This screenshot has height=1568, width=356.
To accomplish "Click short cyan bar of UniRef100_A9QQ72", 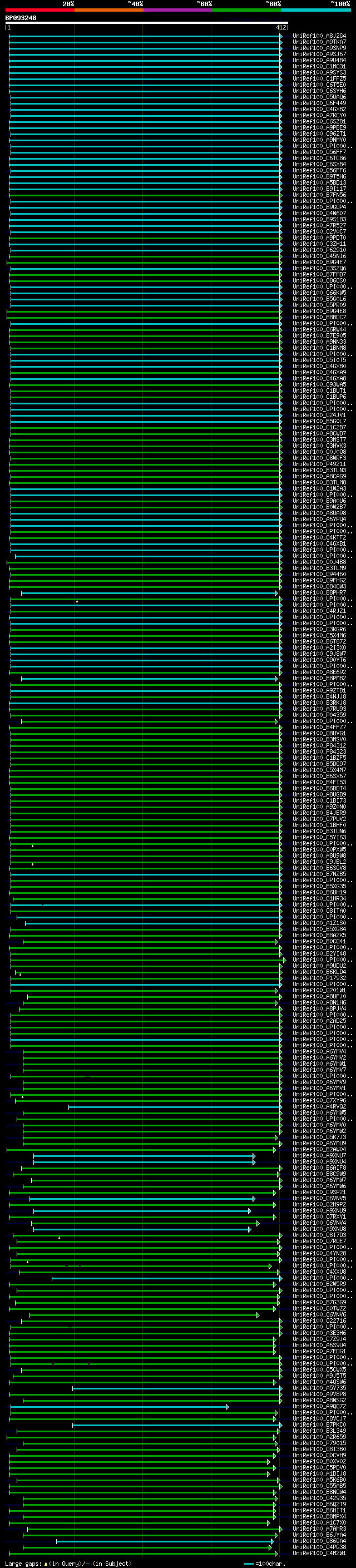I will coord(119,1406).
